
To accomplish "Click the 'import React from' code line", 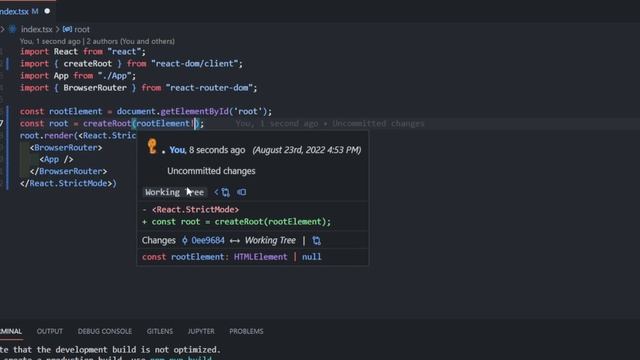I will pyautogui.click(x=83, y=52).
